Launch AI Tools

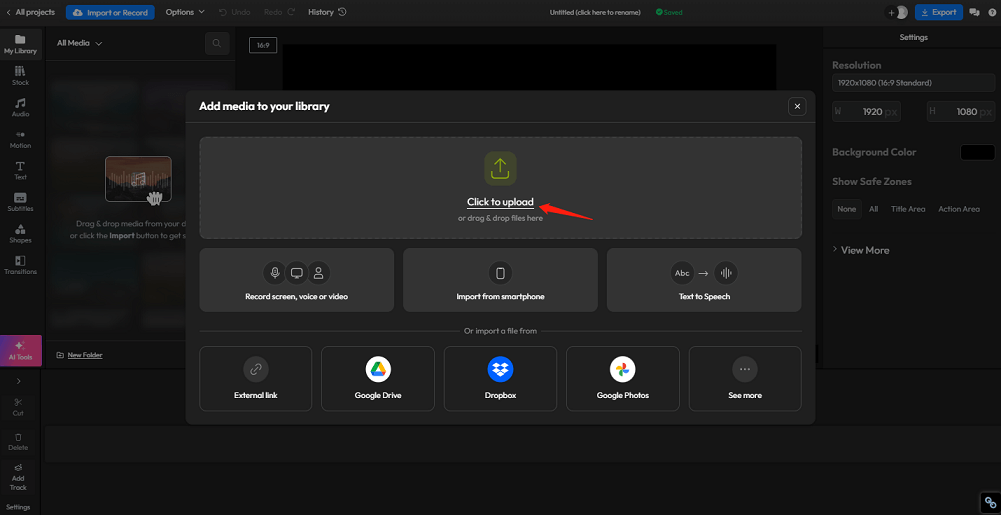pos(20,350)
